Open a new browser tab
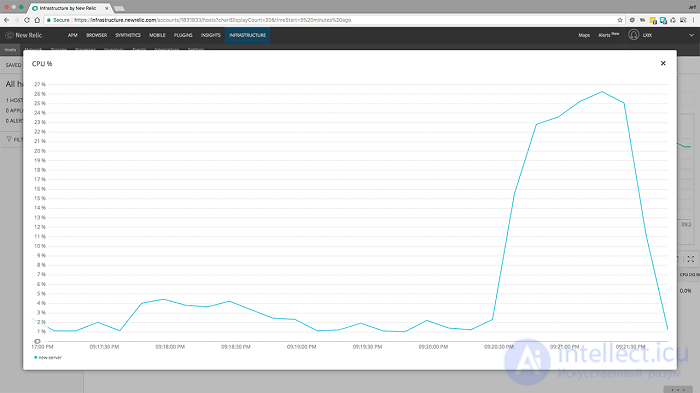 click(119, 8)
